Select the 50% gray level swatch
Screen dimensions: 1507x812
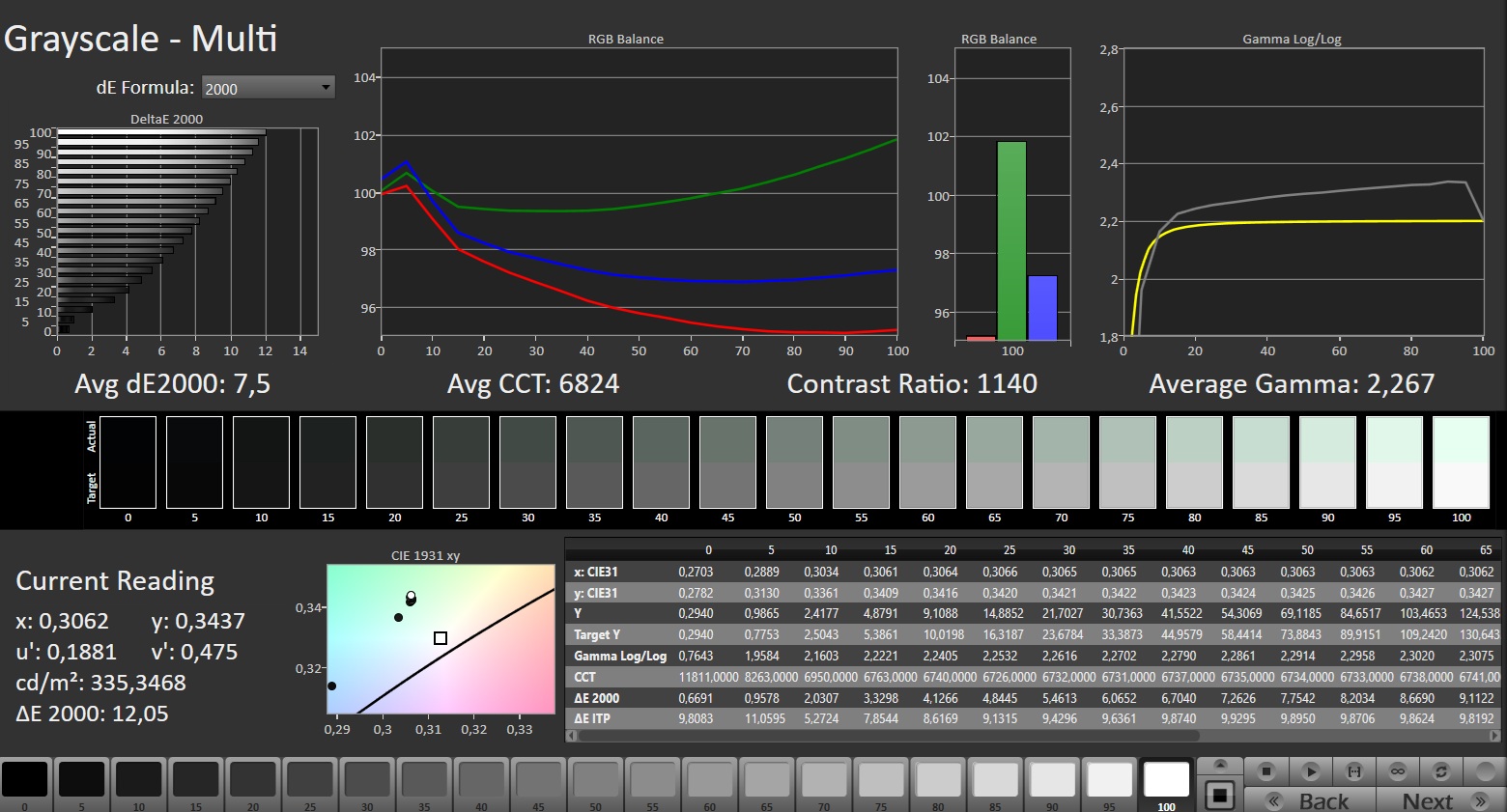click(x=596, y=780)
